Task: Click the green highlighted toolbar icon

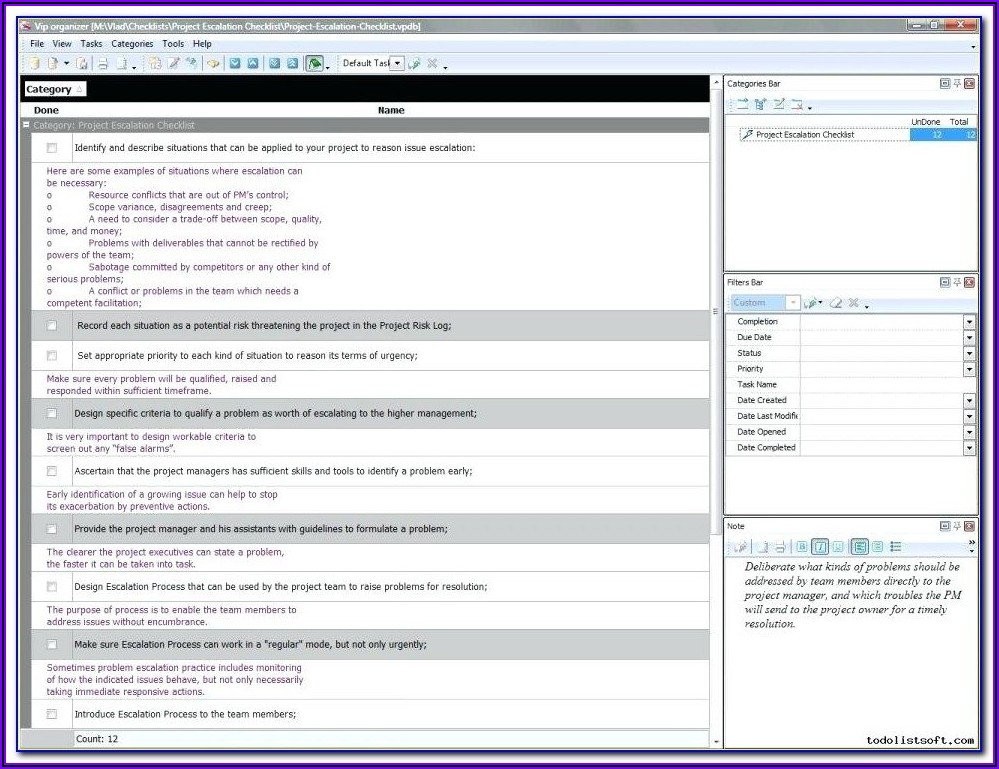Action: pyautogui.click(x=314, y=64)
